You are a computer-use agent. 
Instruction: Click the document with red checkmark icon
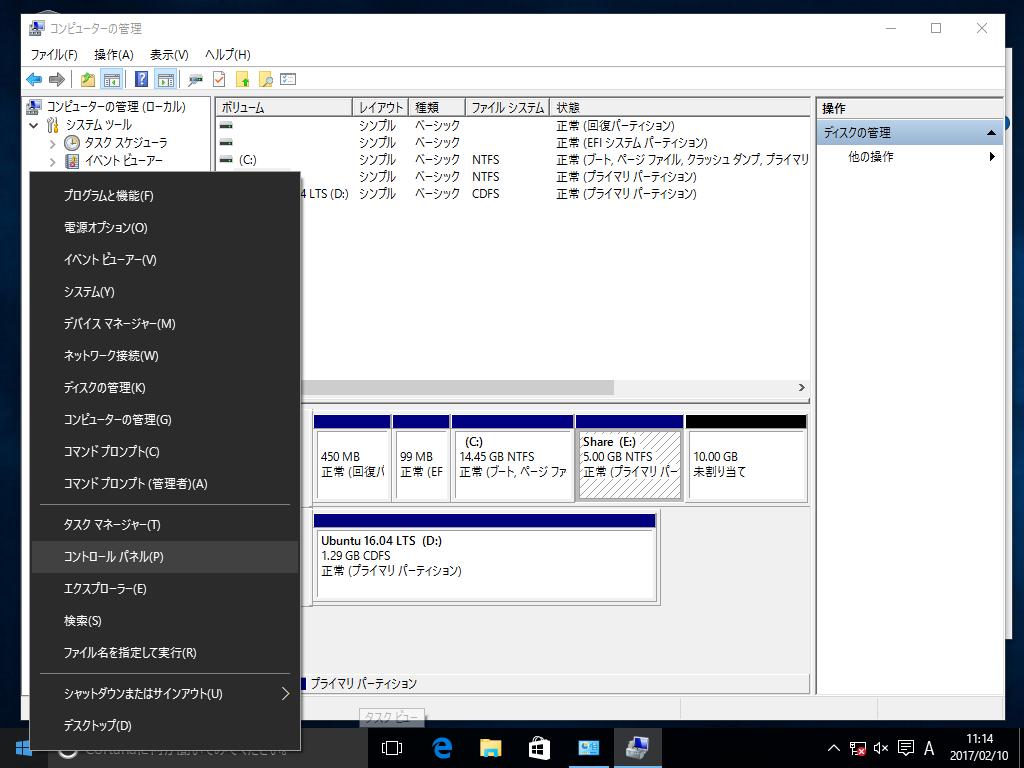click(x=219, y=80)
